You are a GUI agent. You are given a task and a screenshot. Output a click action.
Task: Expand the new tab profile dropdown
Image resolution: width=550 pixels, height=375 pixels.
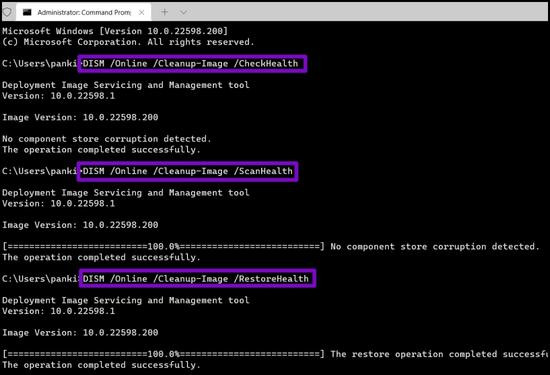tap(183, 12)
